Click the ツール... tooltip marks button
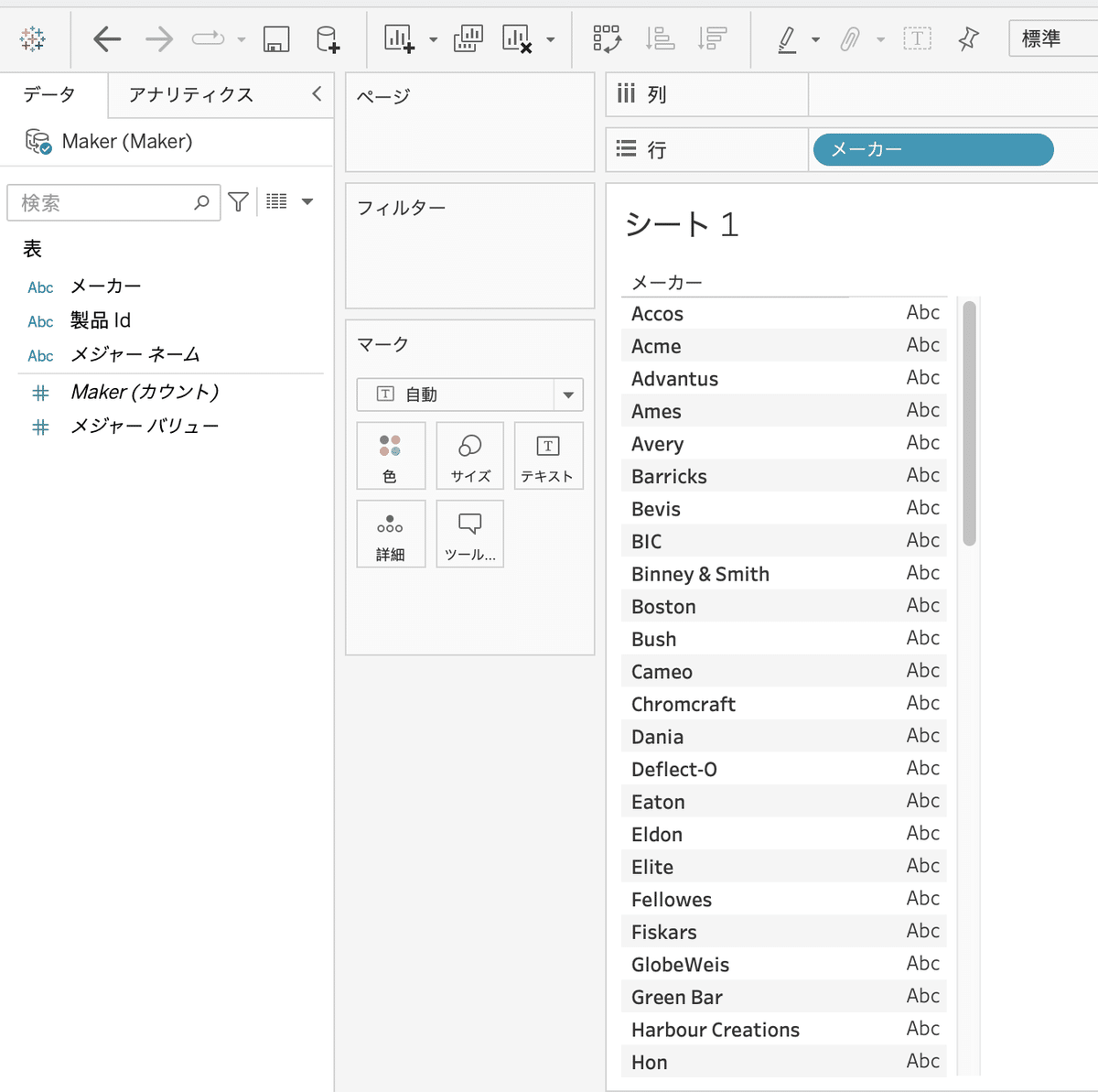This screenshot has height=1092, width=1098. (x=470, y=535)
